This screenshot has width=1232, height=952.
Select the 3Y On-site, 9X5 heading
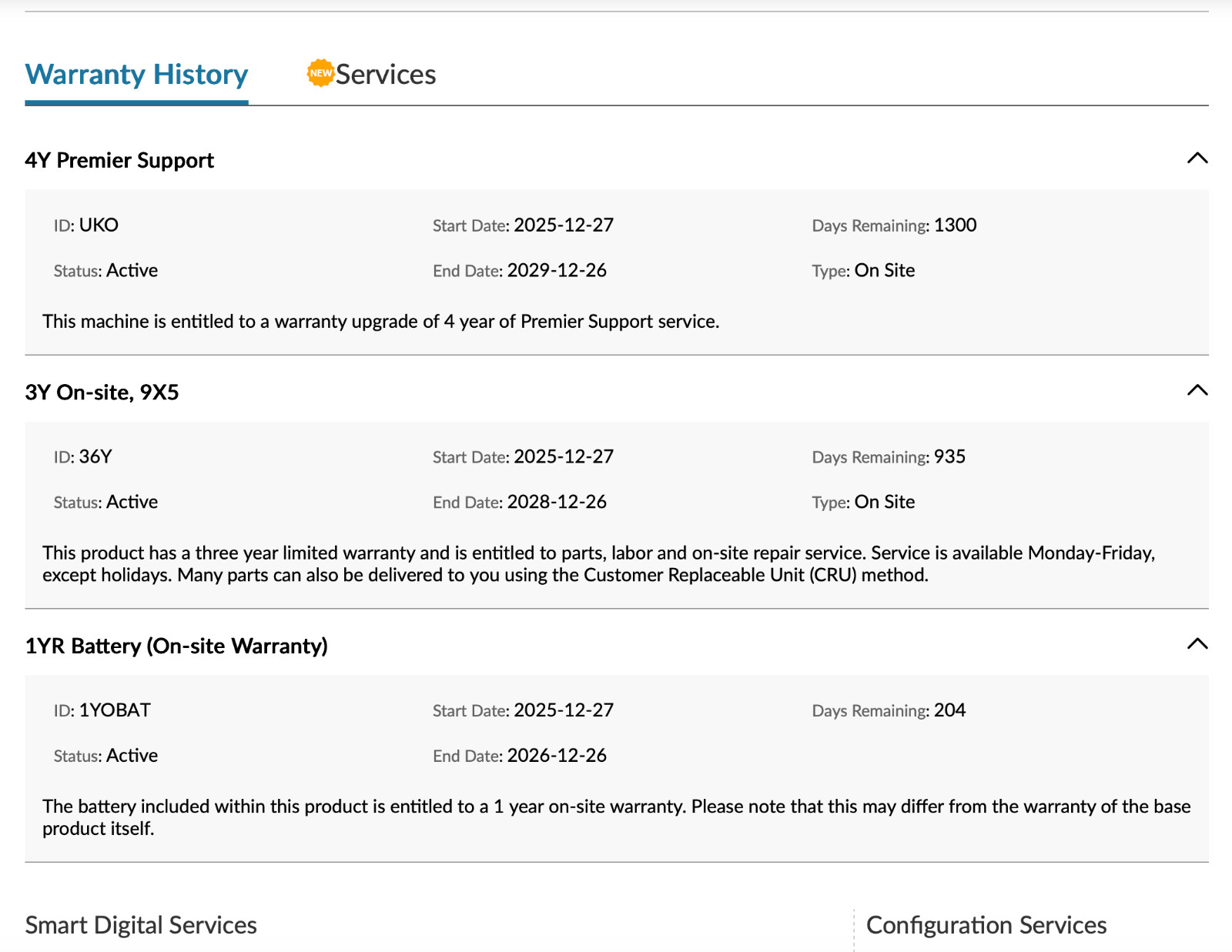coord(102,392)
